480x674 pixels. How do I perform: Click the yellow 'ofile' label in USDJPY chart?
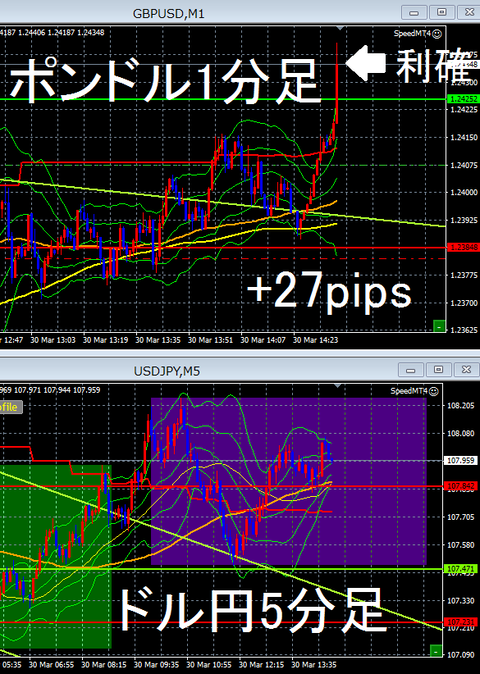tap(9, 407)
